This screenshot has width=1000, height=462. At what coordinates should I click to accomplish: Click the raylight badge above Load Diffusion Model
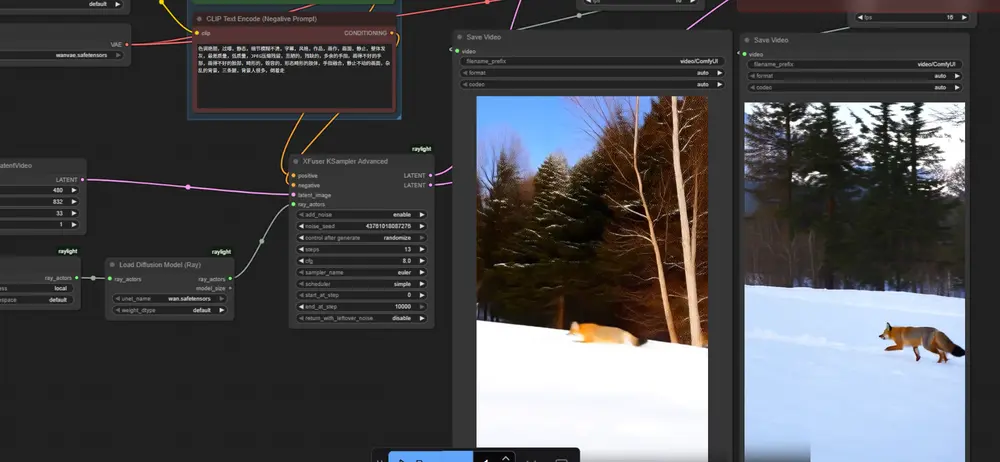221,252
